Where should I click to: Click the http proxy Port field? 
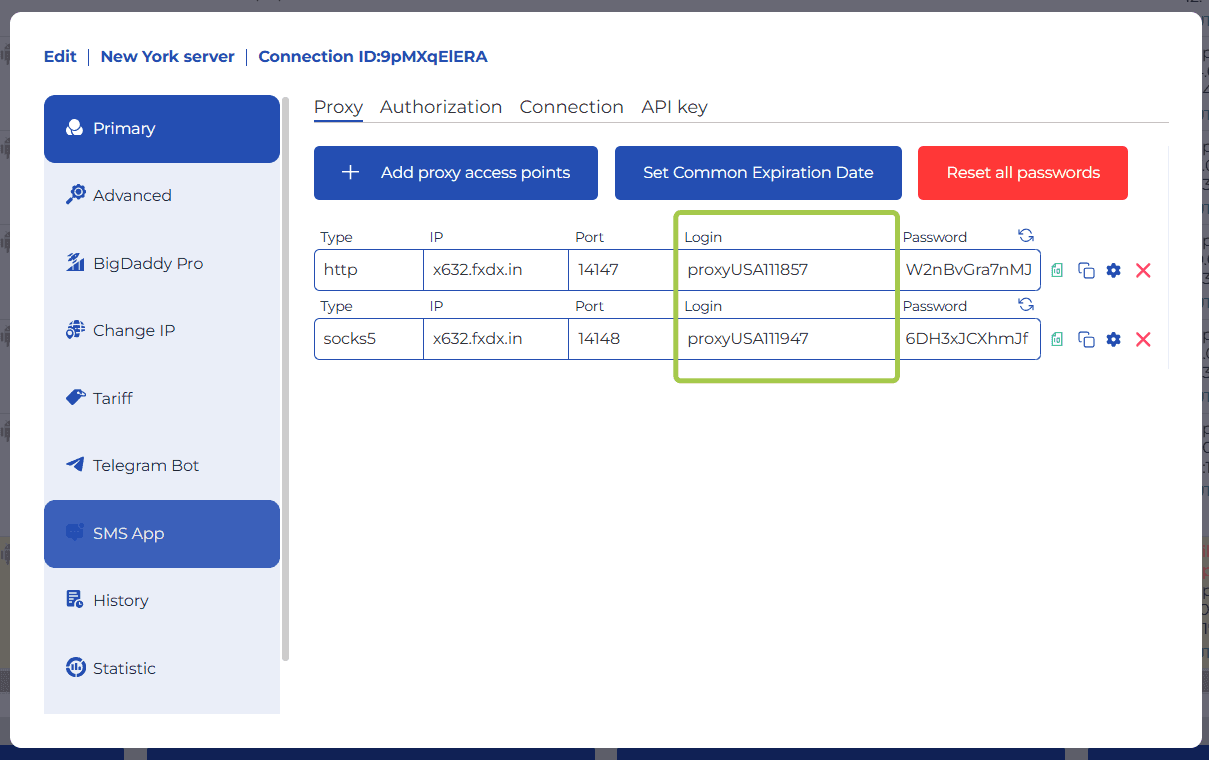[620, 270]
